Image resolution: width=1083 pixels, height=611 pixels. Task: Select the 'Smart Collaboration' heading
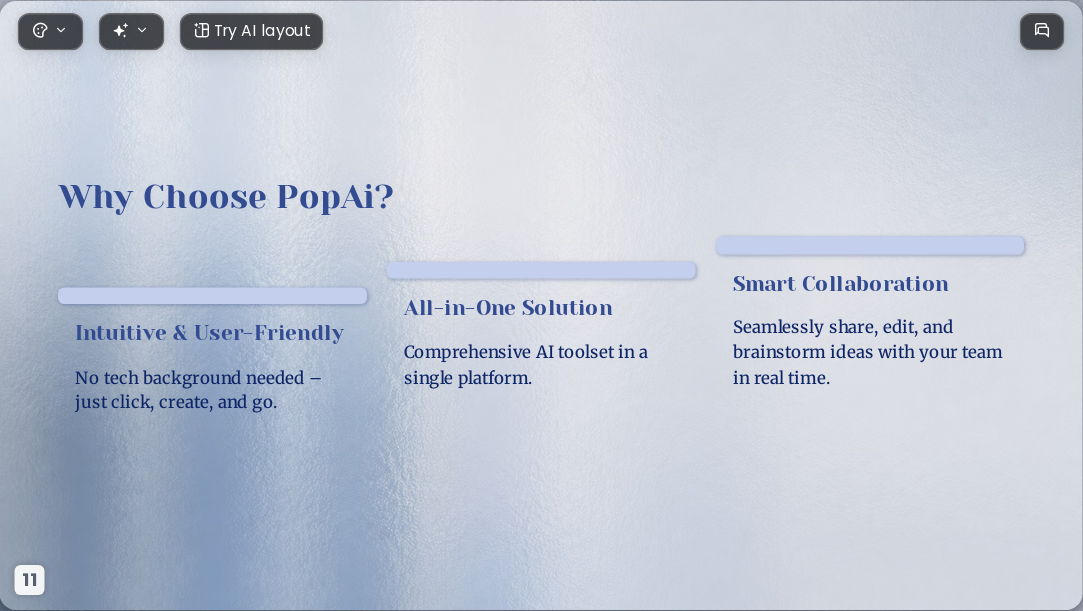coord(840,283)
